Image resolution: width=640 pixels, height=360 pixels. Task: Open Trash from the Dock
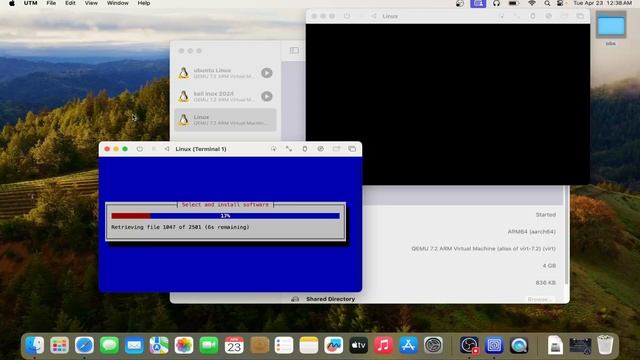(x=605, y=345)
